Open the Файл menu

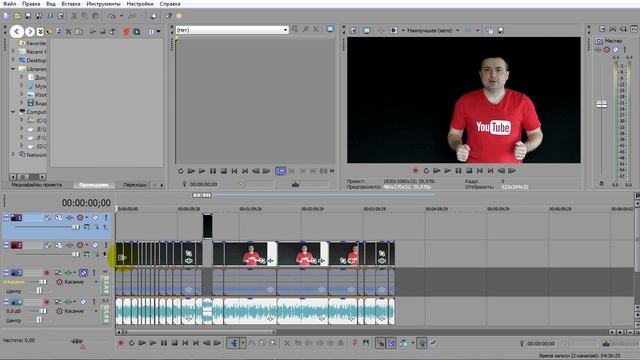click(x=9, y=4)
